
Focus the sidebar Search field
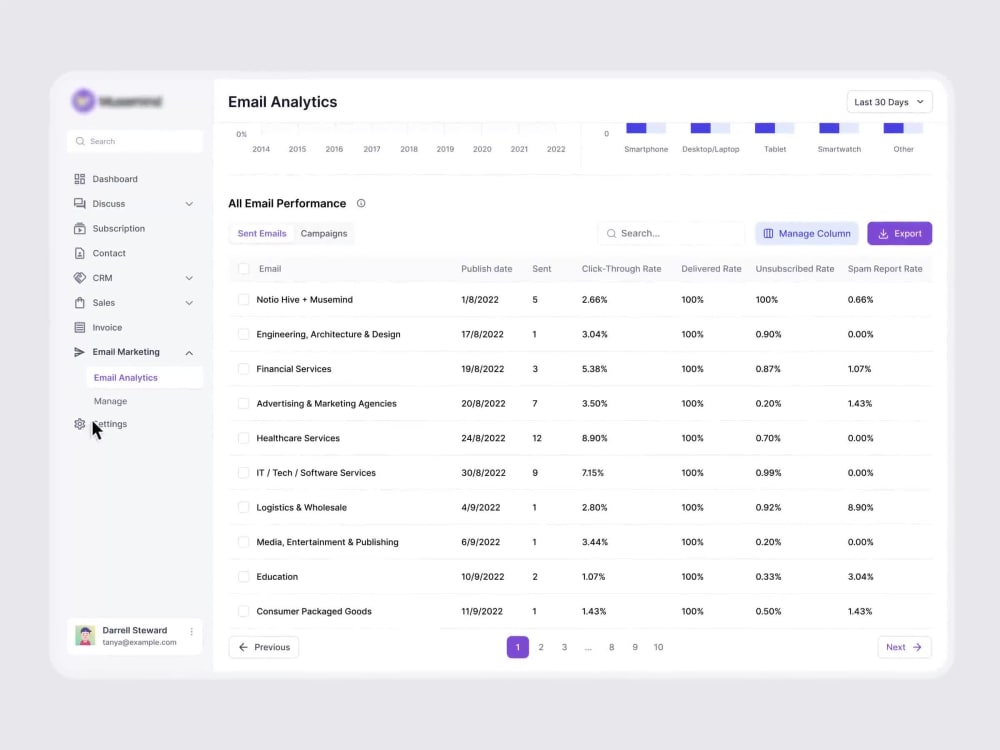[135, 142]
